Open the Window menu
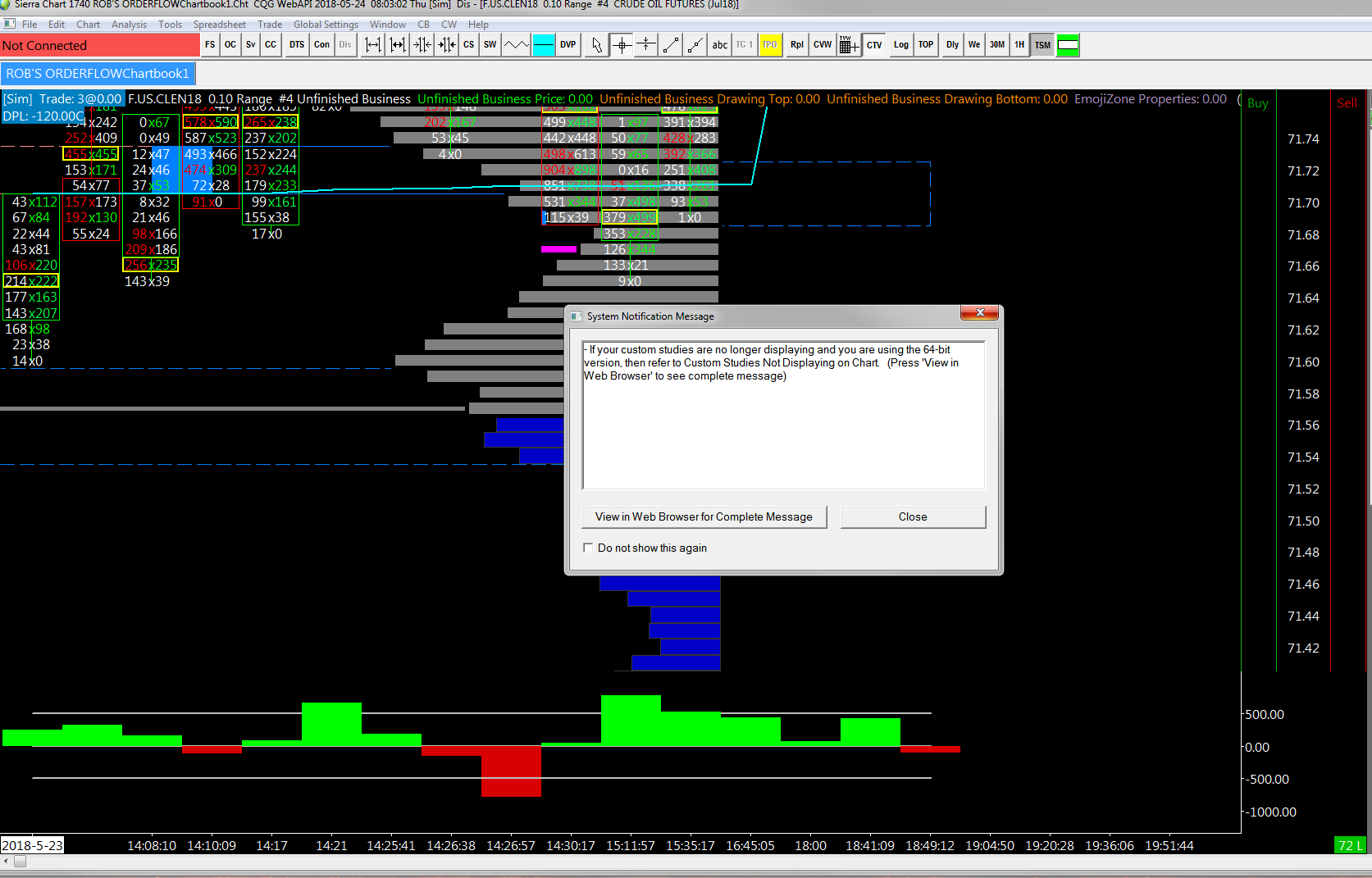Image resolution: width=1372 pixels, height=878 pixels. (x=388, y=25)
